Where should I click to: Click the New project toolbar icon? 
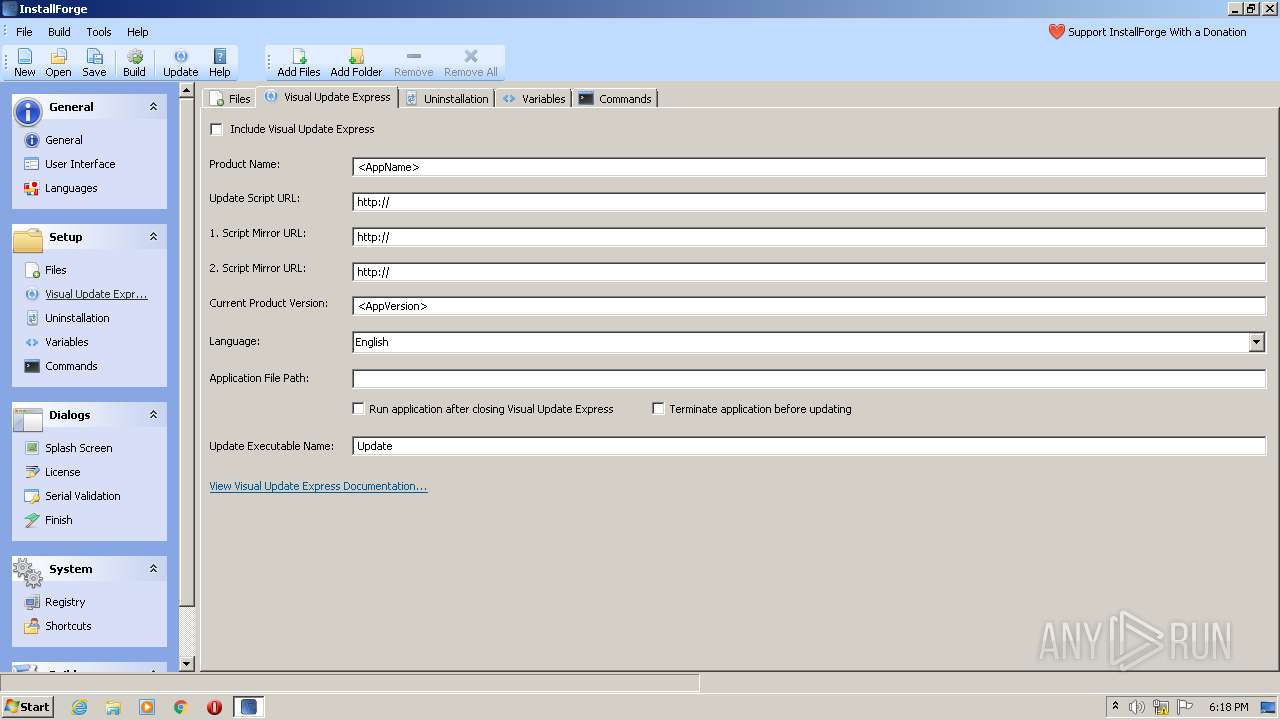pos(25,62)
